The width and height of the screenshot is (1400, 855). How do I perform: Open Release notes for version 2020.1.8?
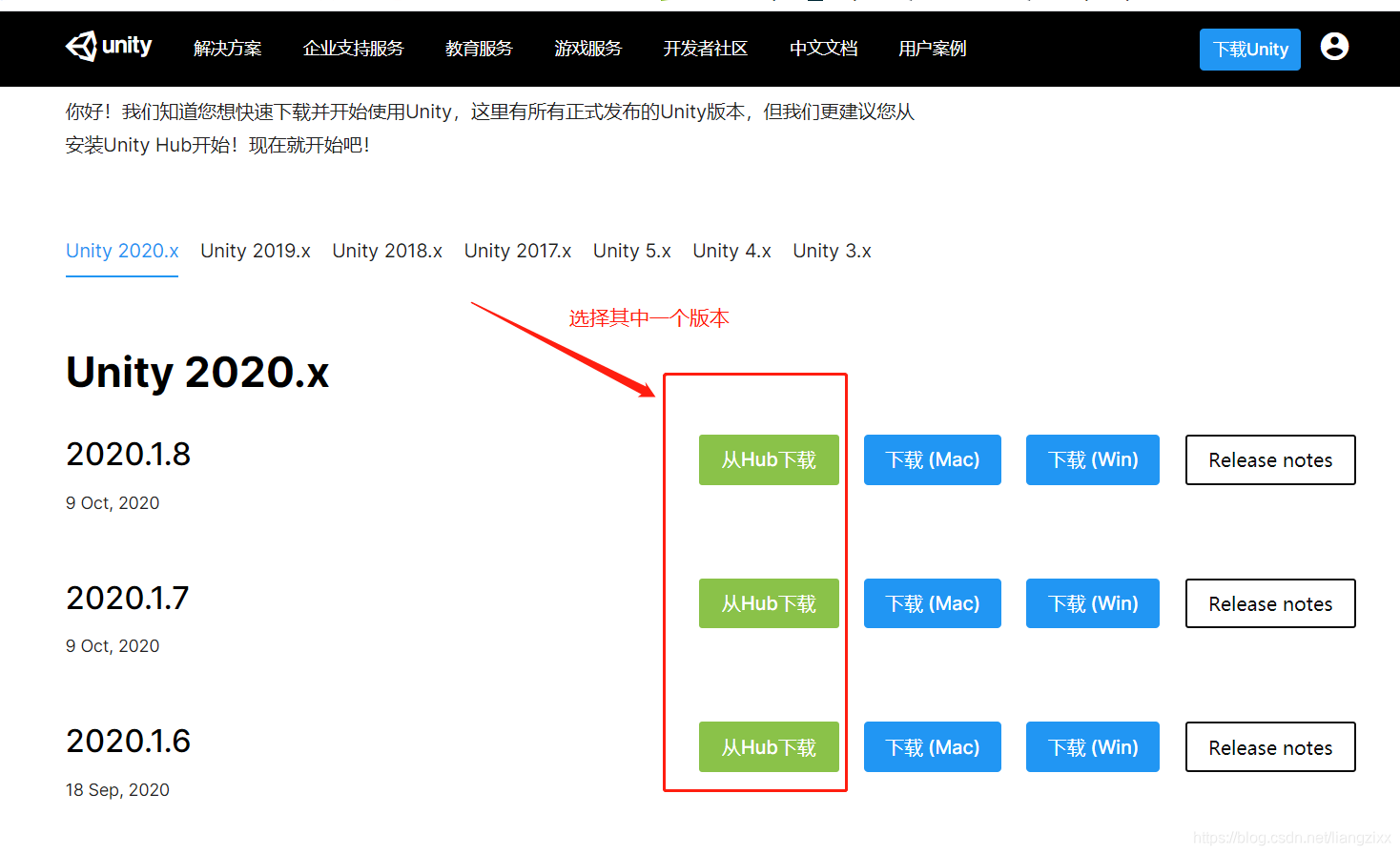pyautogui.click(x=1270, y=459)
